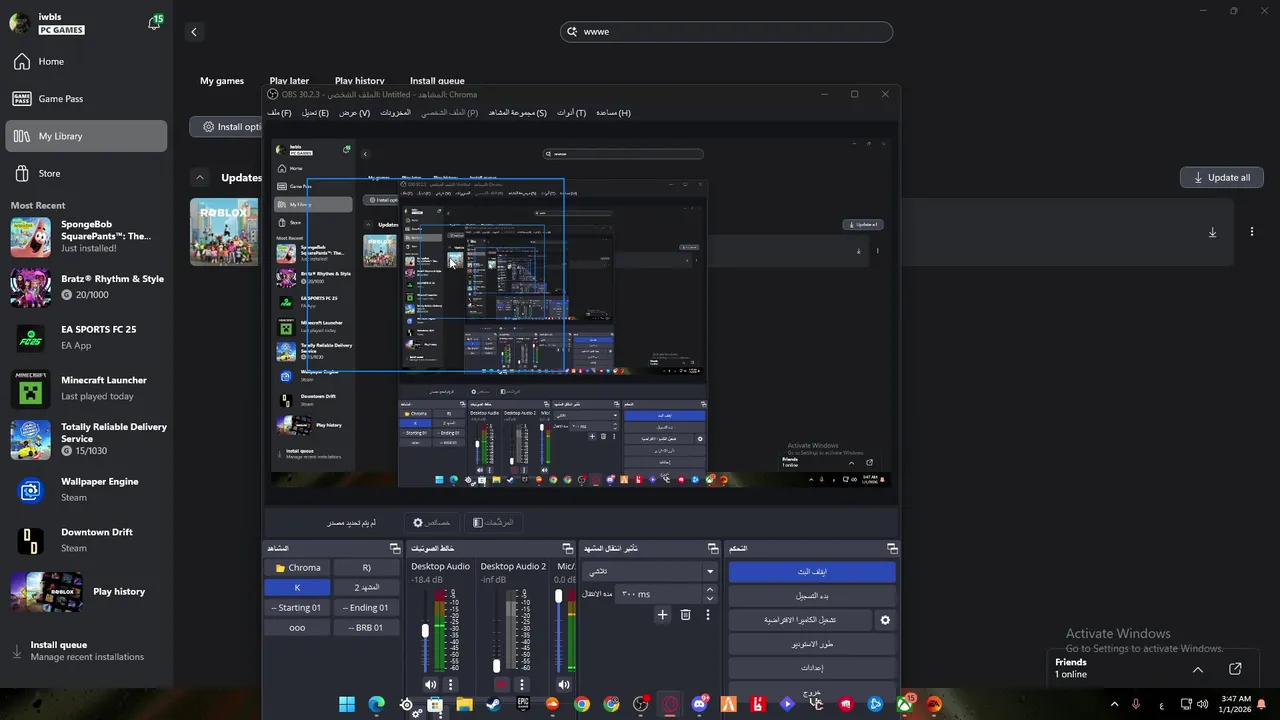1280x720 pixels.
Task: Open File Explorer from the taskbar
Action: tap(464, 705)
